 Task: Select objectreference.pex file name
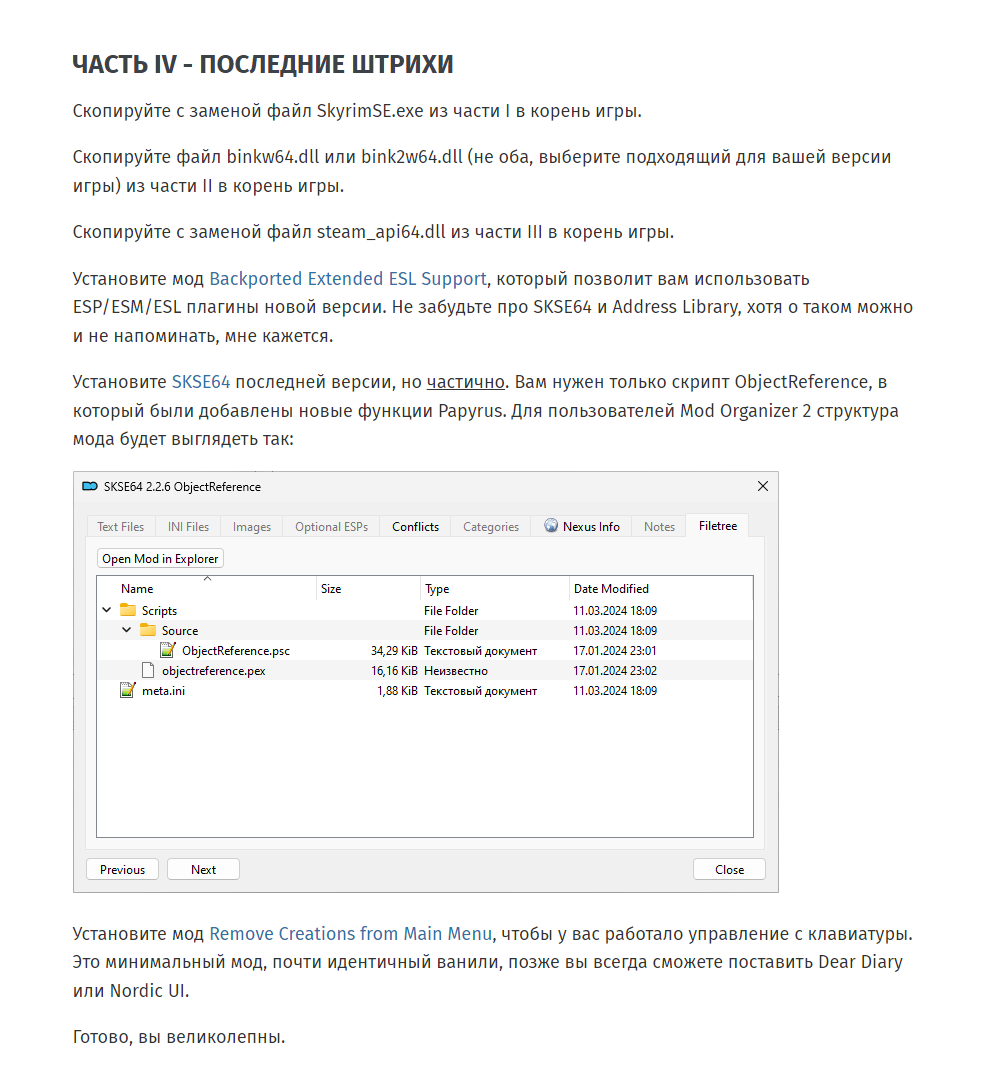214,671
